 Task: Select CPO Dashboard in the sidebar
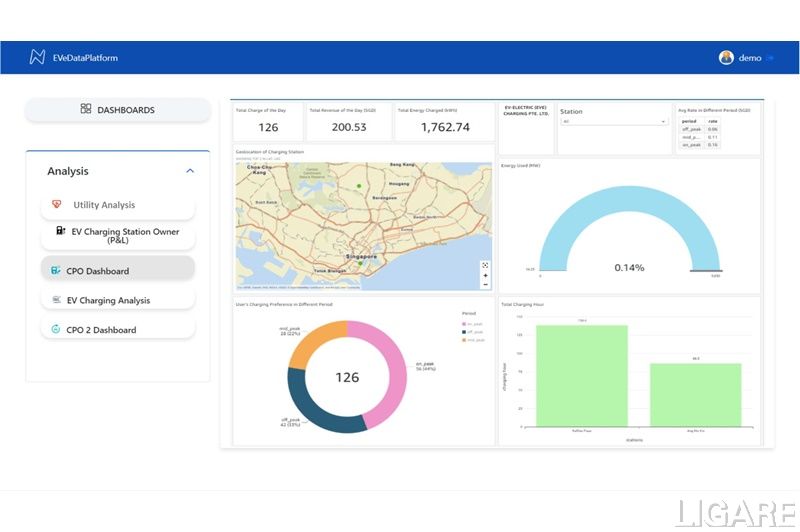tap(118, 271)
